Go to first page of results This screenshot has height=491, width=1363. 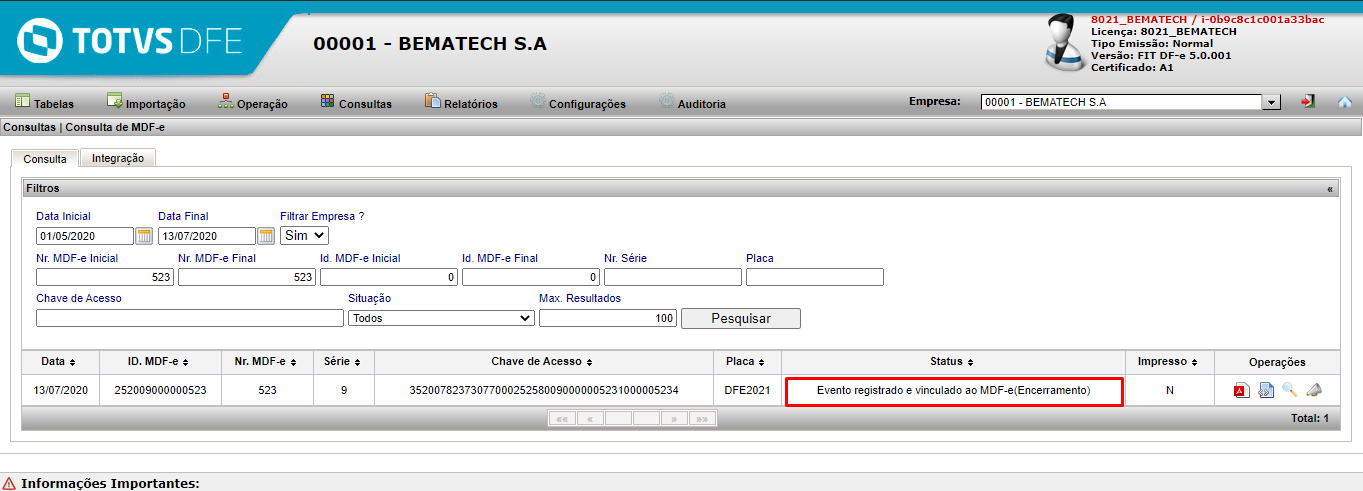coord(561,419)
